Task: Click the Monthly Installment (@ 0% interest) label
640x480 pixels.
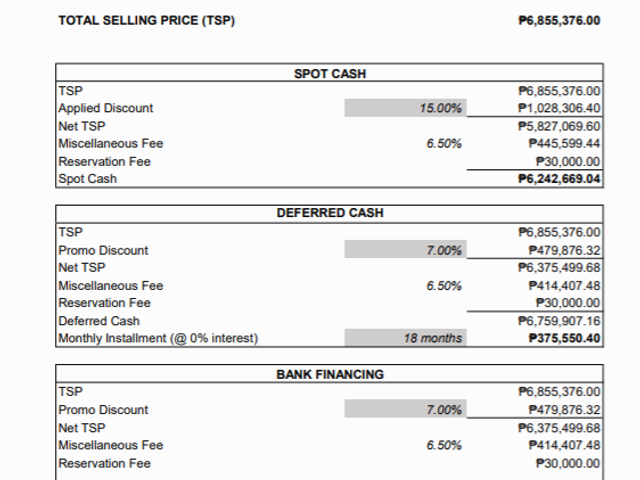Action: 158,338
